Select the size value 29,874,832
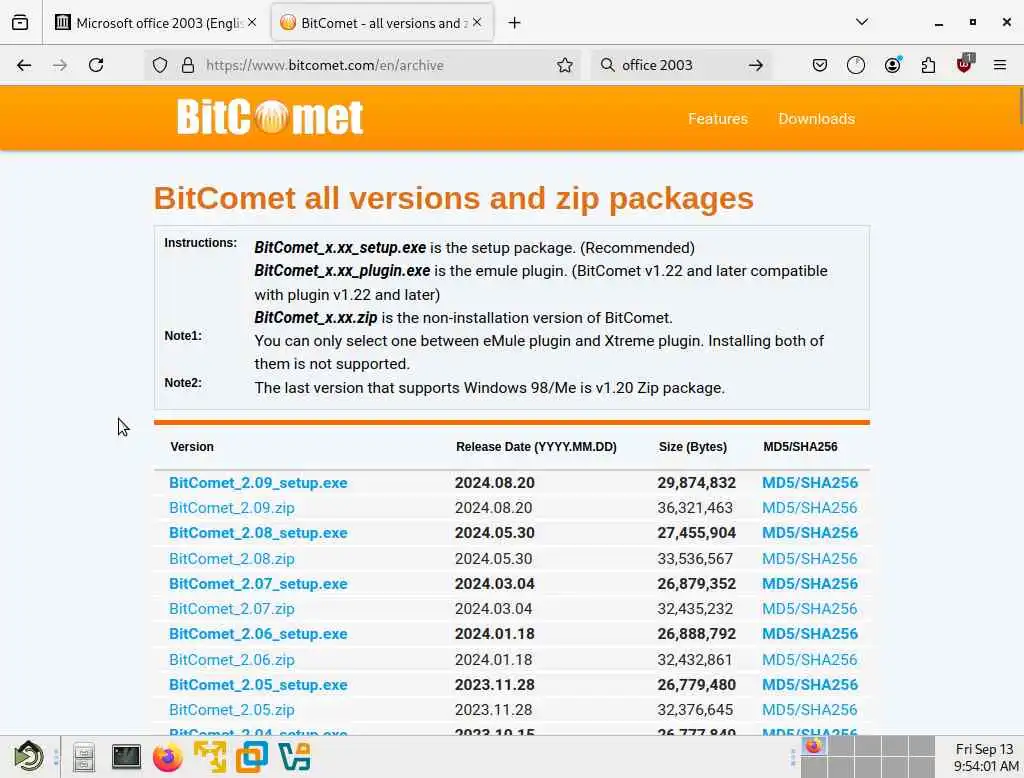The height and width of the screenshot is (778, 1024). [x=696, y=483]
